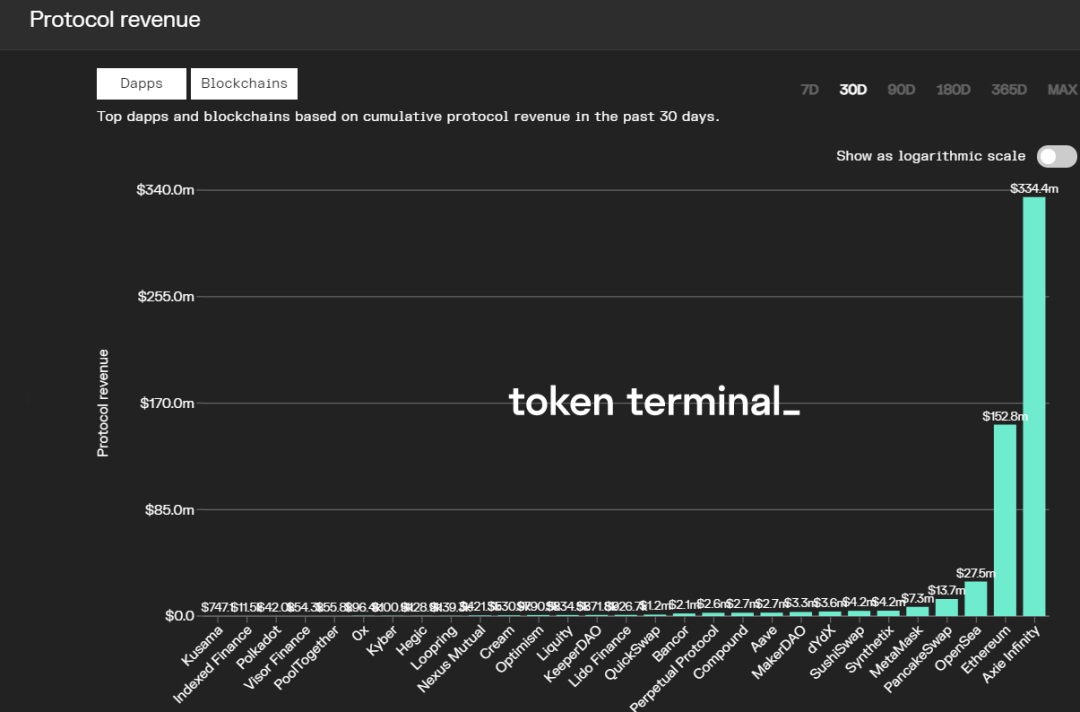Screen dimensions: 1080x712
Task: Click the Liquity axis label
Action: [554, 644]
